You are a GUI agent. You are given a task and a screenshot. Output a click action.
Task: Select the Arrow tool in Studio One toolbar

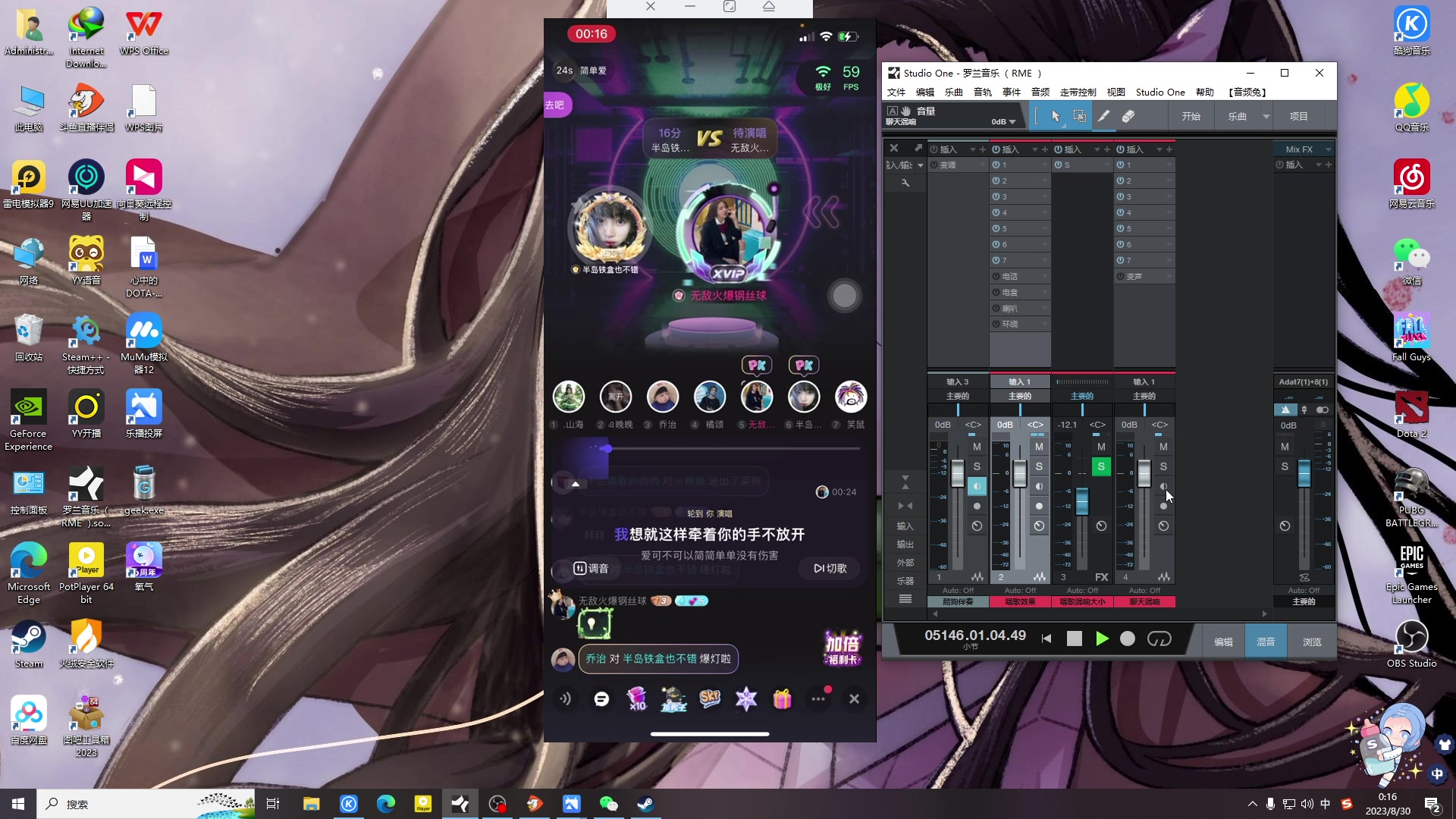coord(1056,116)
